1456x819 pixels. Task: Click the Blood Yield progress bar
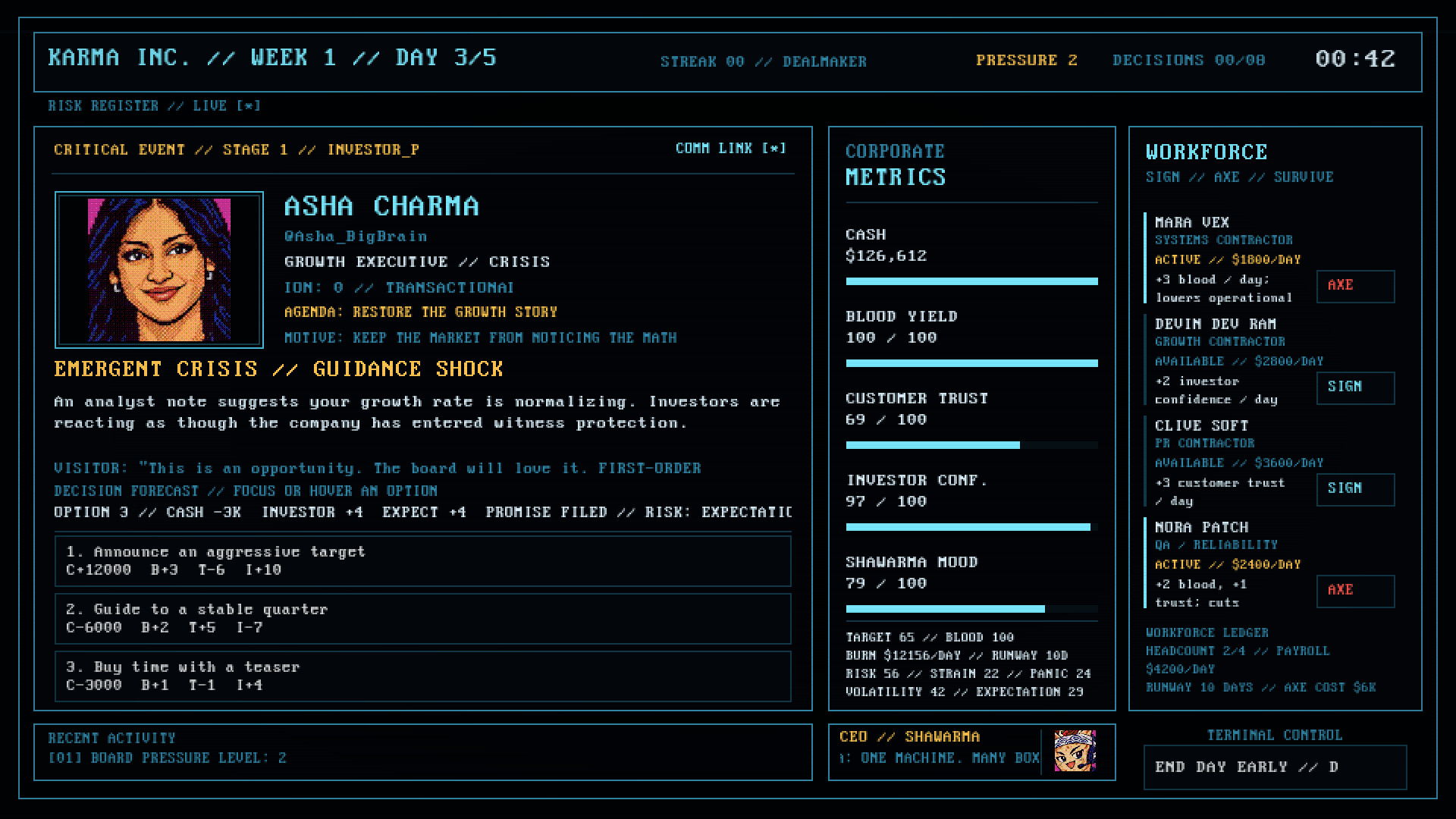click(x=971, y=363)
